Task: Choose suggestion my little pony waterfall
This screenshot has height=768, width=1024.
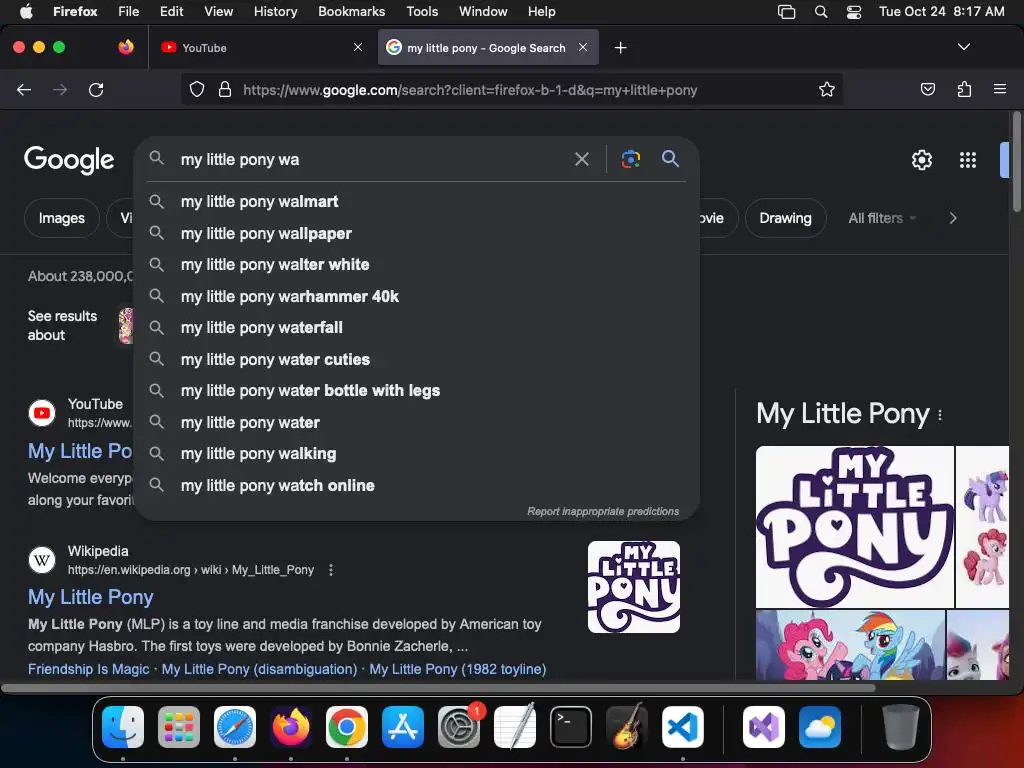Action: click(417, 328)
